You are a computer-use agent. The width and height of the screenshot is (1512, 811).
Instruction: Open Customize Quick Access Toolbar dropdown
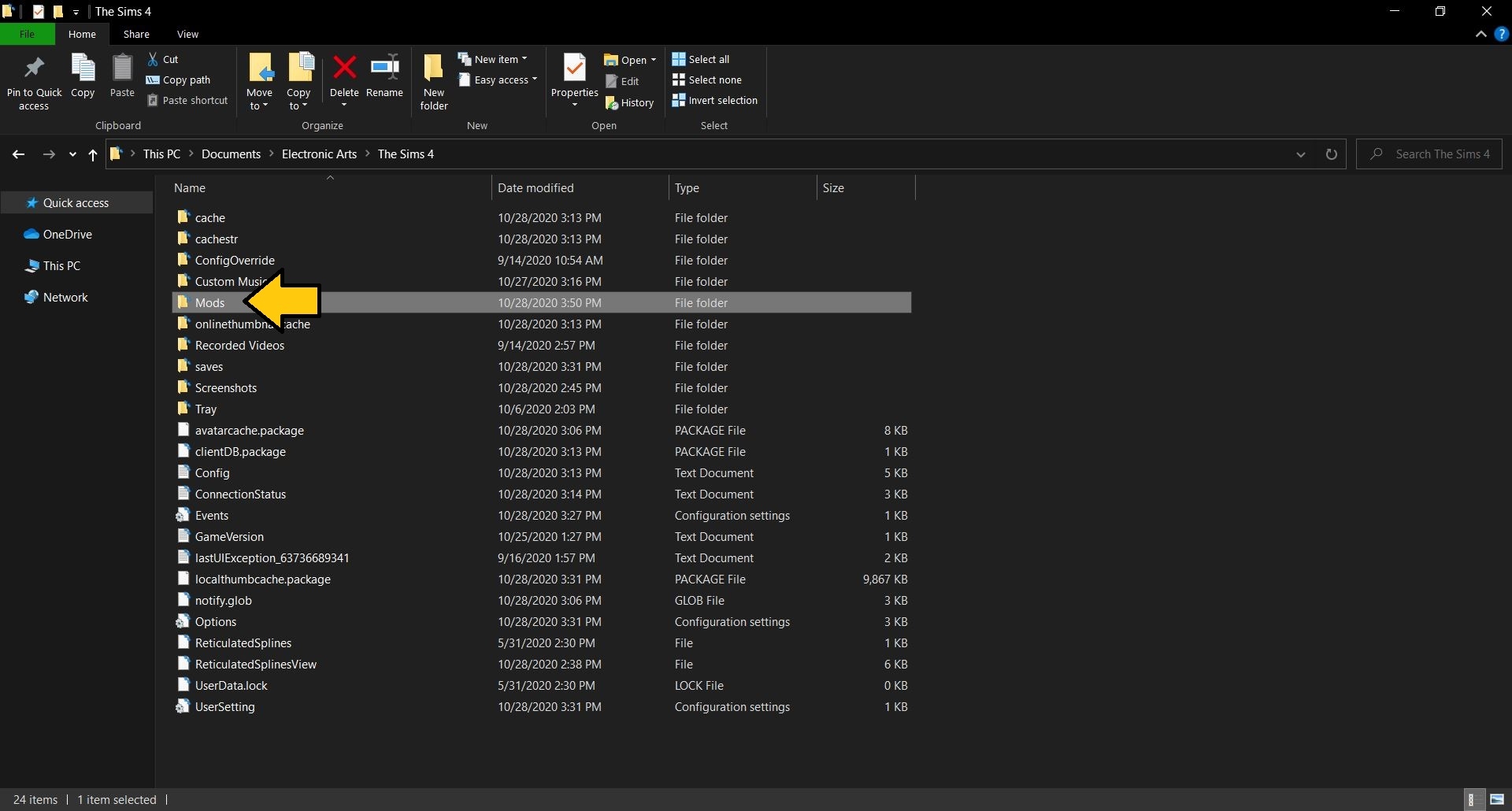76,12
